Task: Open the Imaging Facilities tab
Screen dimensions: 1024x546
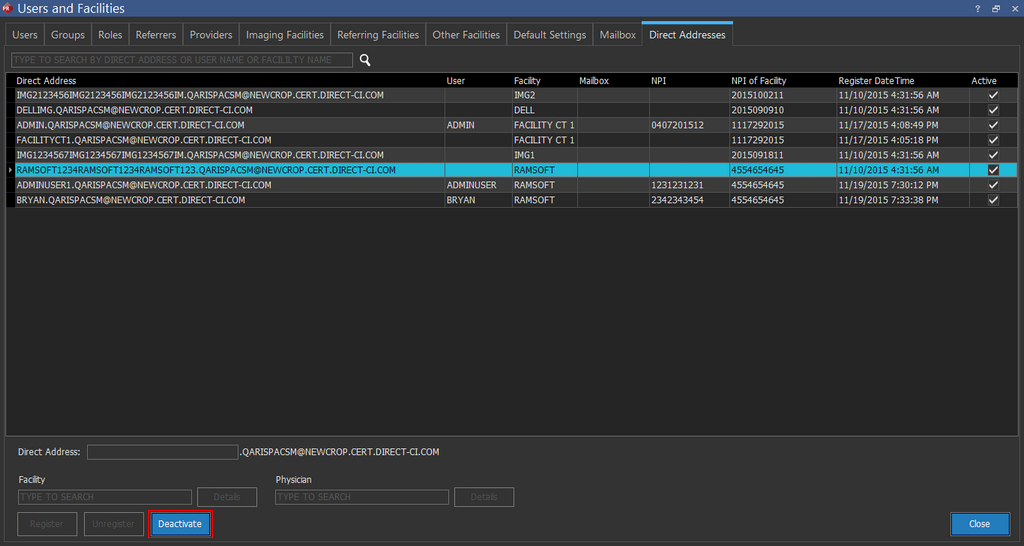Action: pos(285,35)
